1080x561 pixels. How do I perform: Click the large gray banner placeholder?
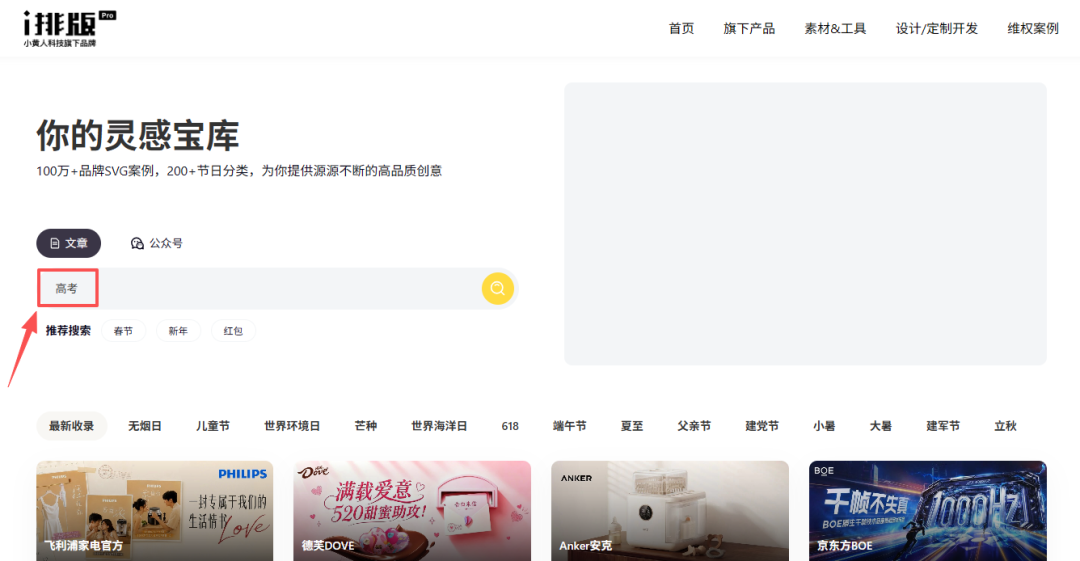[x=805, y=224]
